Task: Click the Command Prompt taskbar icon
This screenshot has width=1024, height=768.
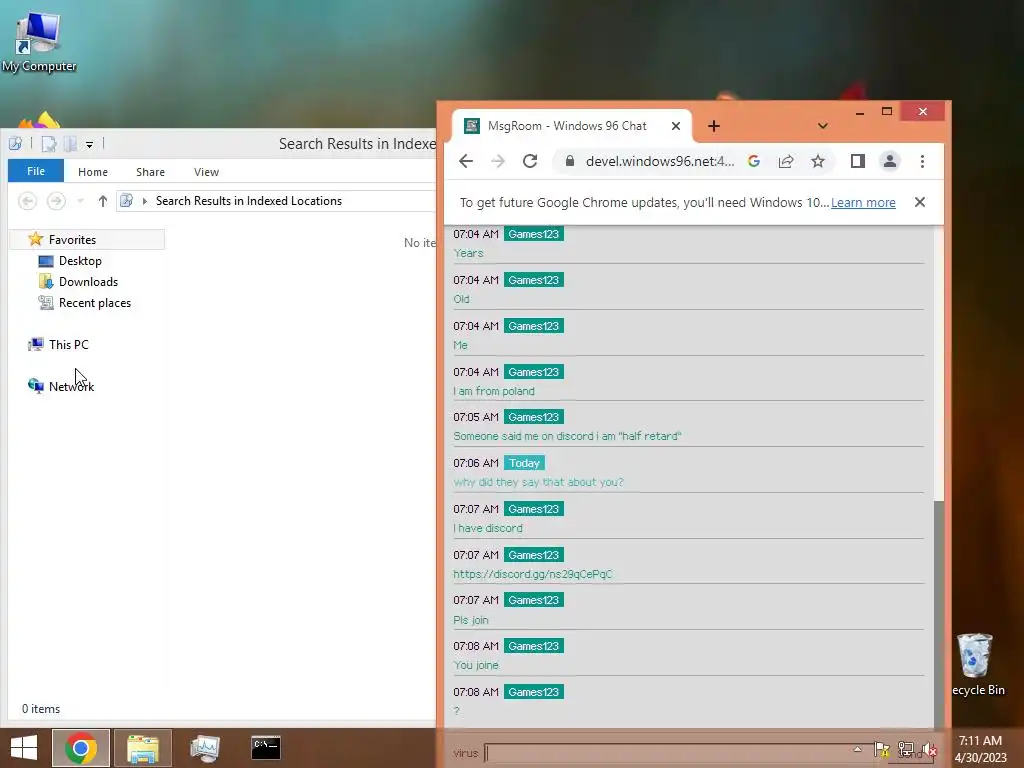Action: (x=266, y=748)
